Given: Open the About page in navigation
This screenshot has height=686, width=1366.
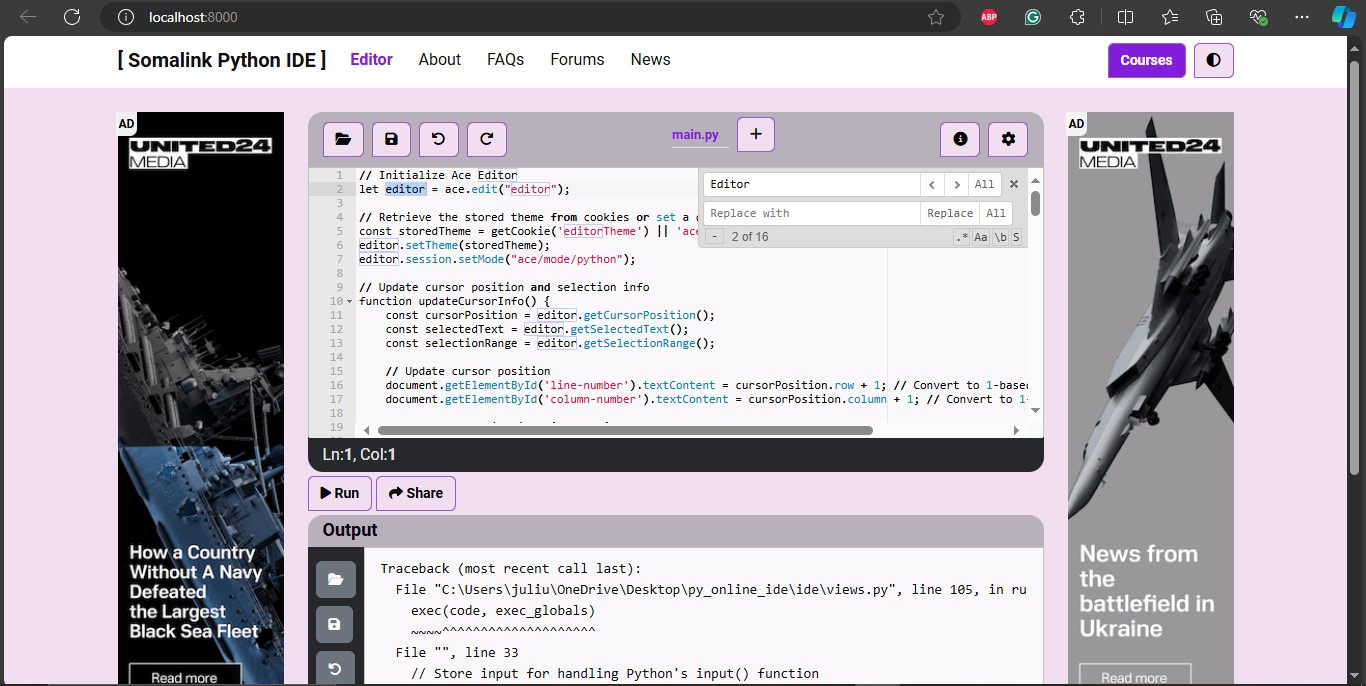Looking at the screenshot, I should (439, 60).
